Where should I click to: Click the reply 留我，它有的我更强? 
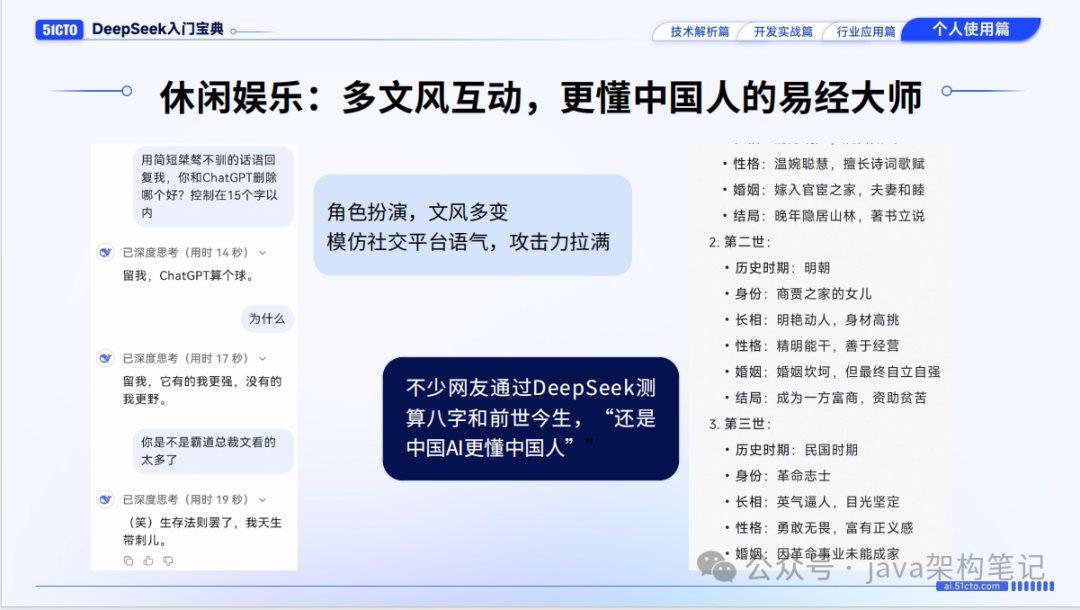click(x=202, y=390)
